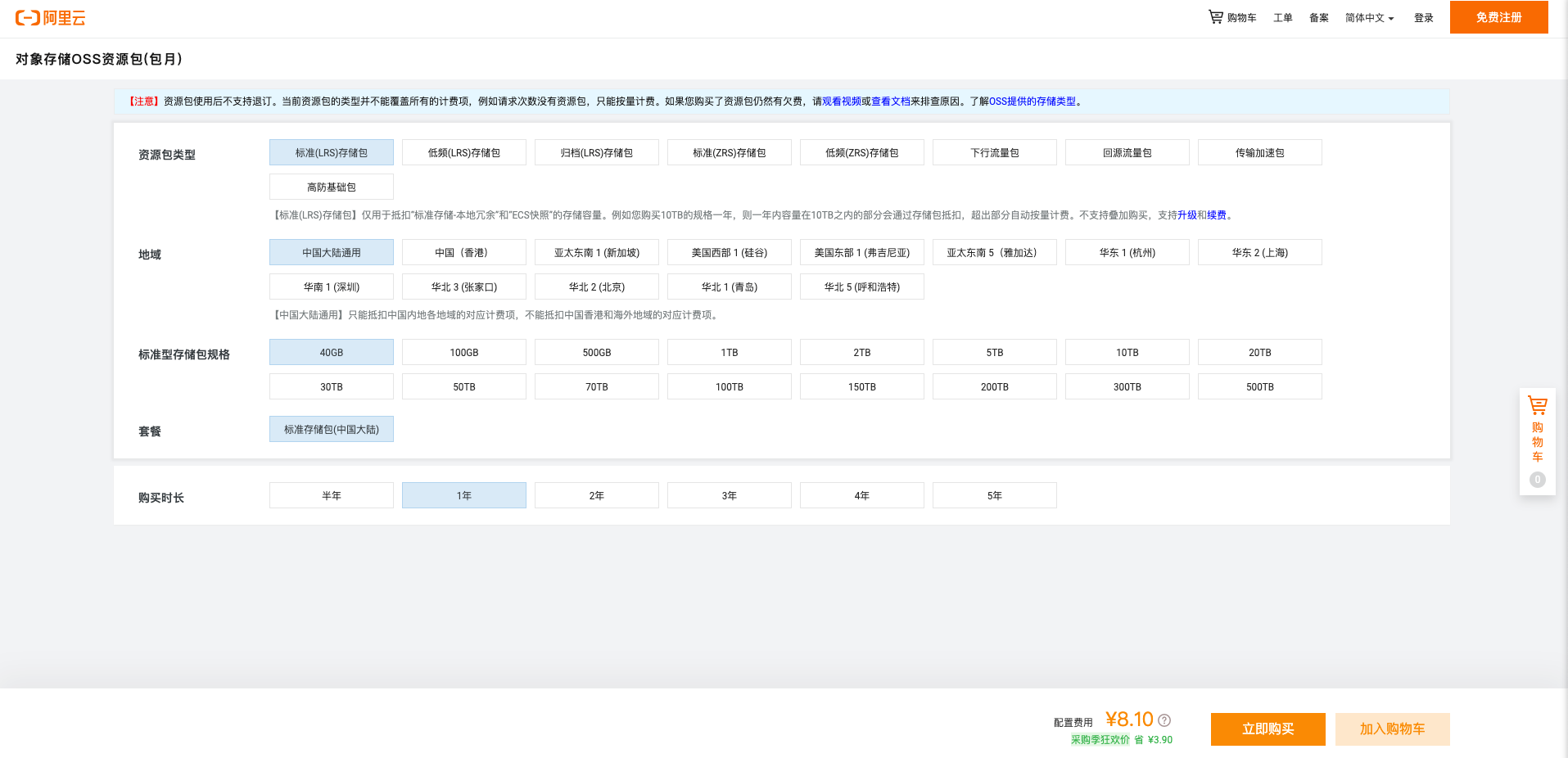Select 低频(LRS)存储包 resource package type
This screenshot has height=758, width=1568.
click(x=463, y=152)
